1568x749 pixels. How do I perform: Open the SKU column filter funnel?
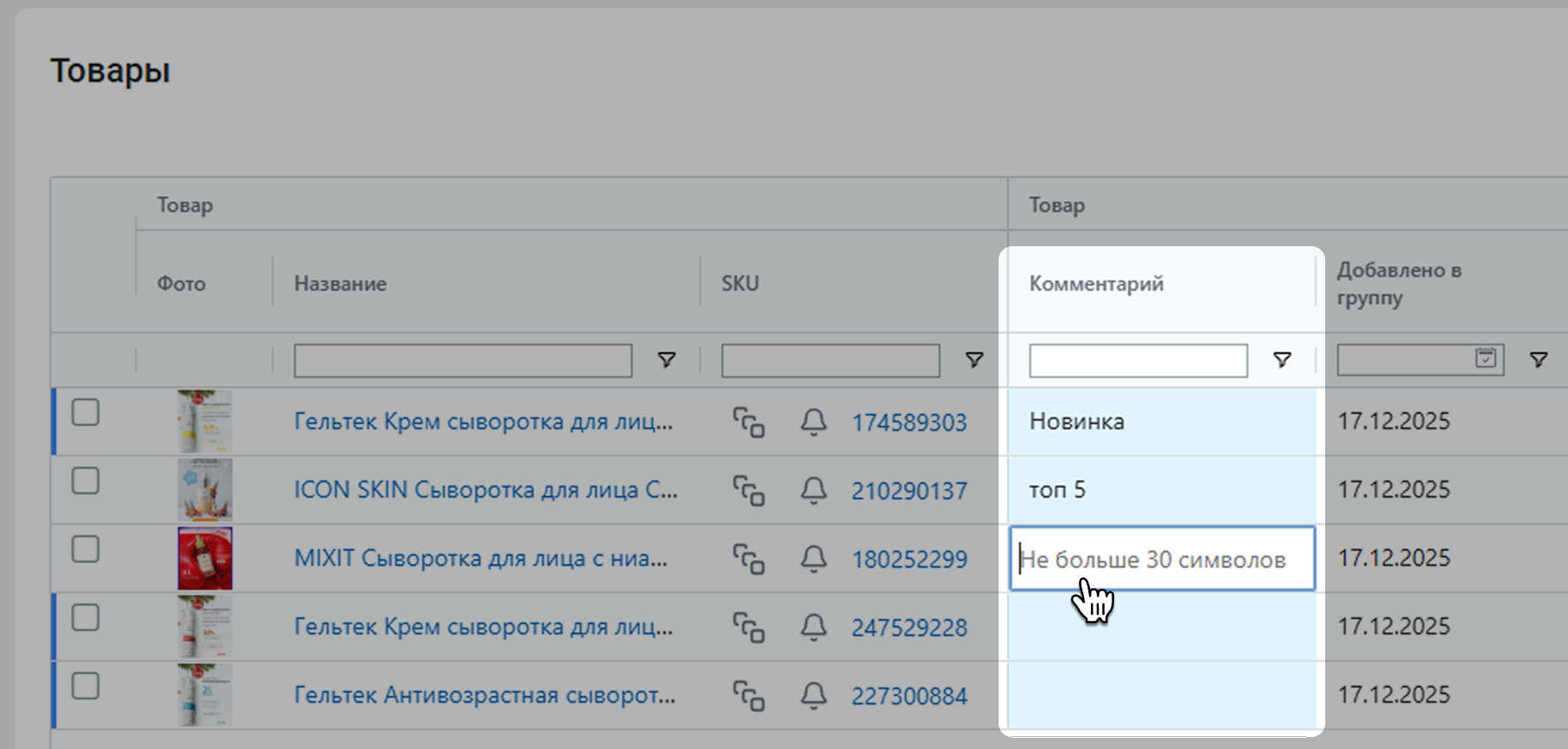click(x=974, y=360)
